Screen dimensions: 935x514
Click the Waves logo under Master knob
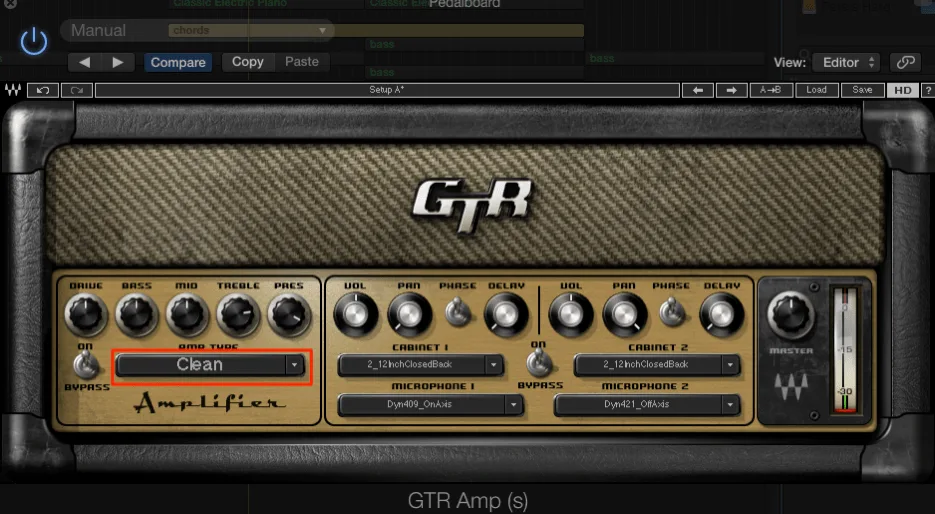(791, 387)
